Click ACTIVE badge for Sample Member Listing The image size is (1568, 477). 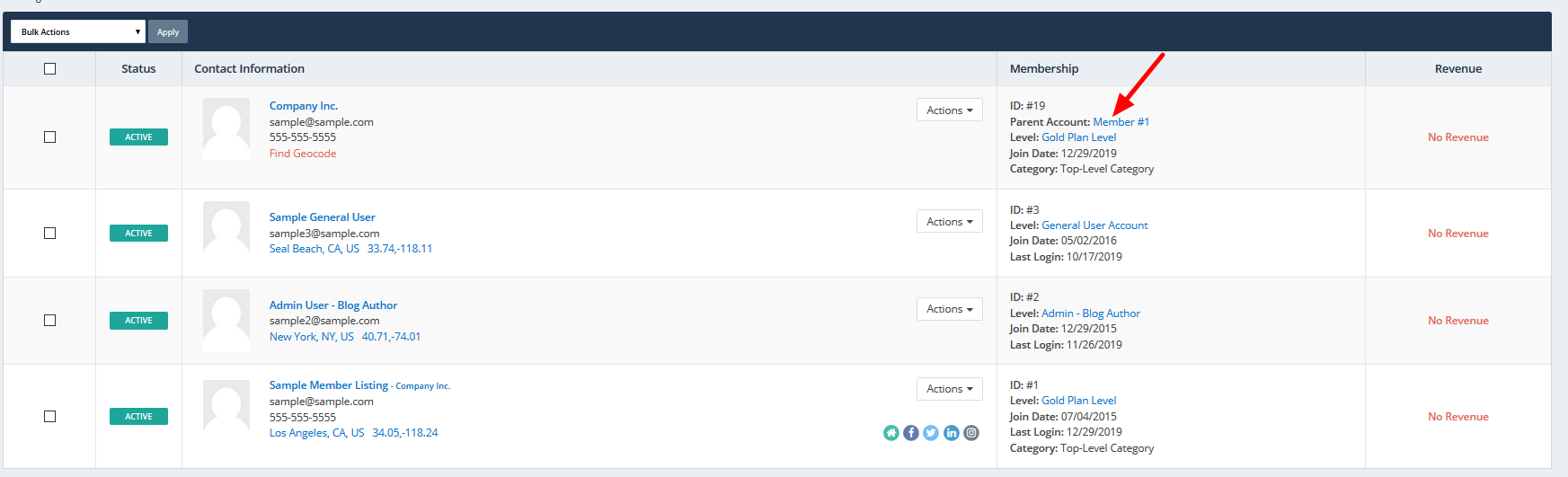click(x=138, y=417)
